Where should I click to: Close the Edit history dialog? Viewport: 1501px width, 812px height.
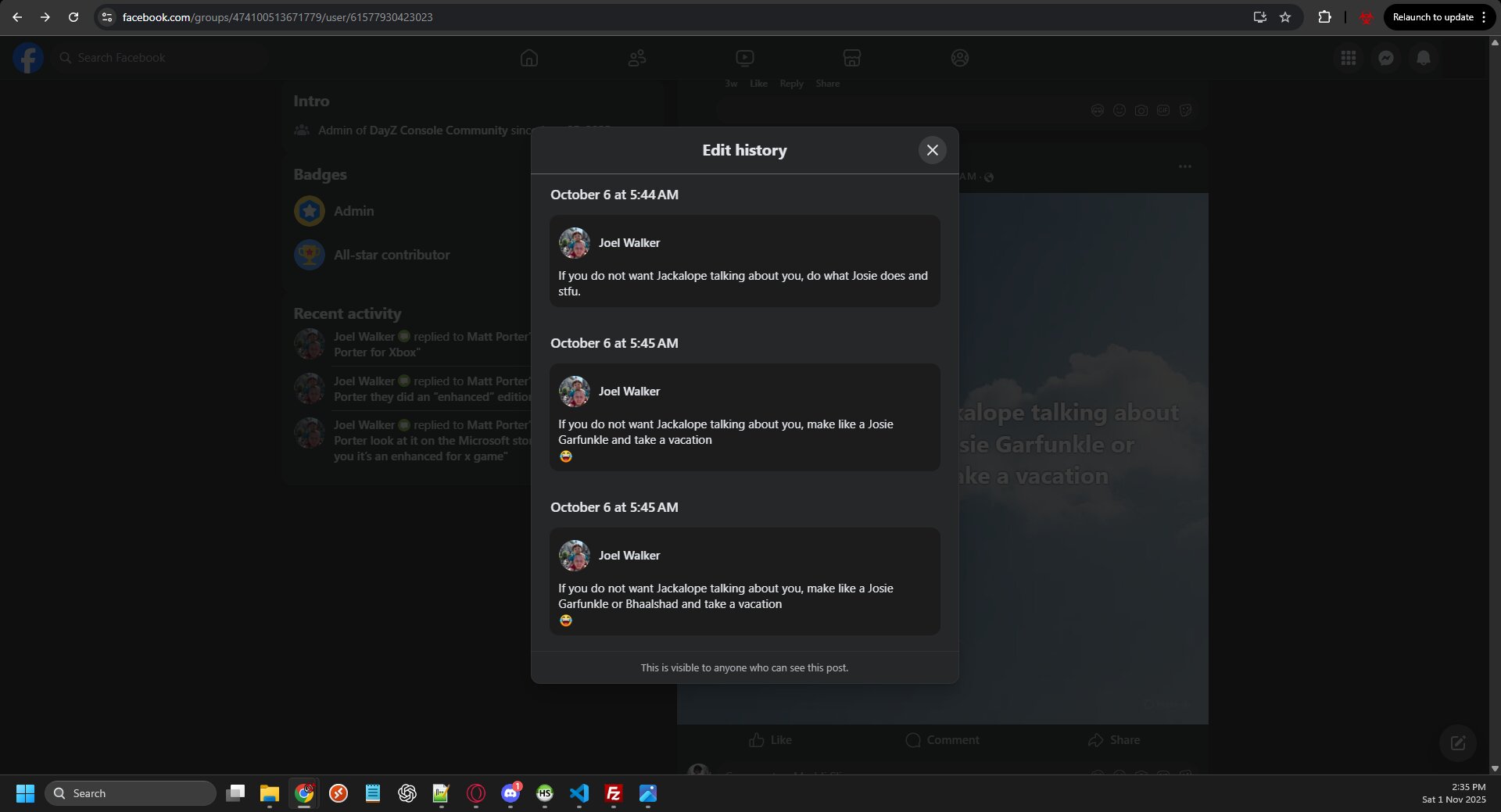coord(932,150)
